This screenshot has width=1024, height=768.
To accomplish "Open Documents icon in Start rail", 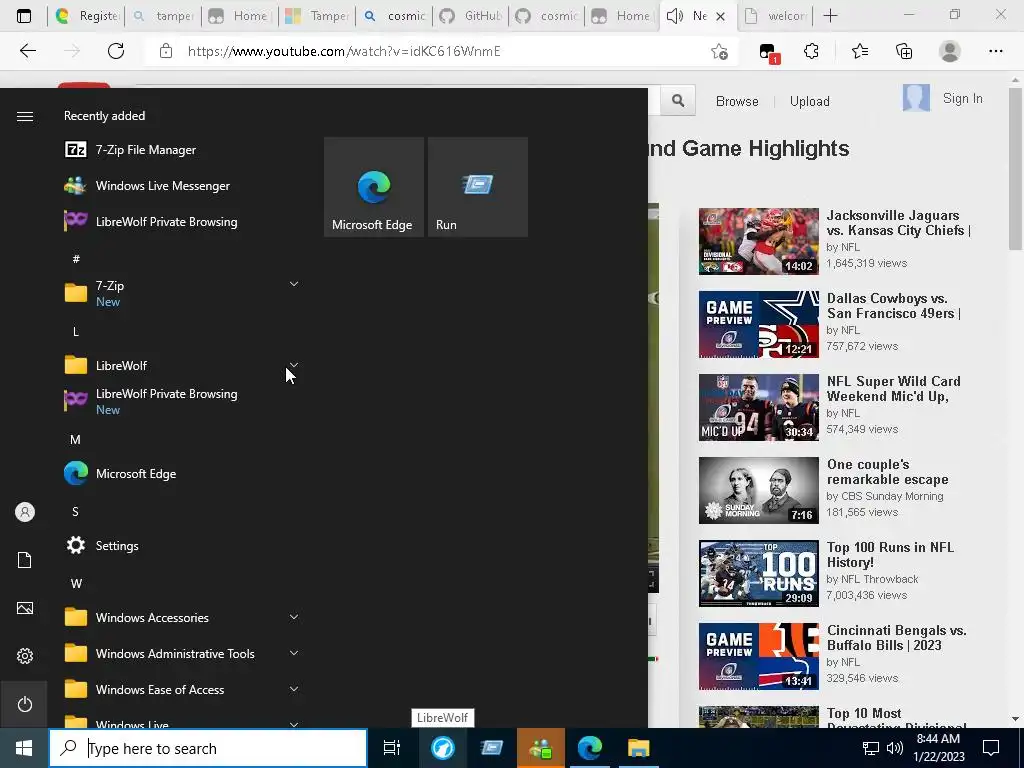I will 25,560.
